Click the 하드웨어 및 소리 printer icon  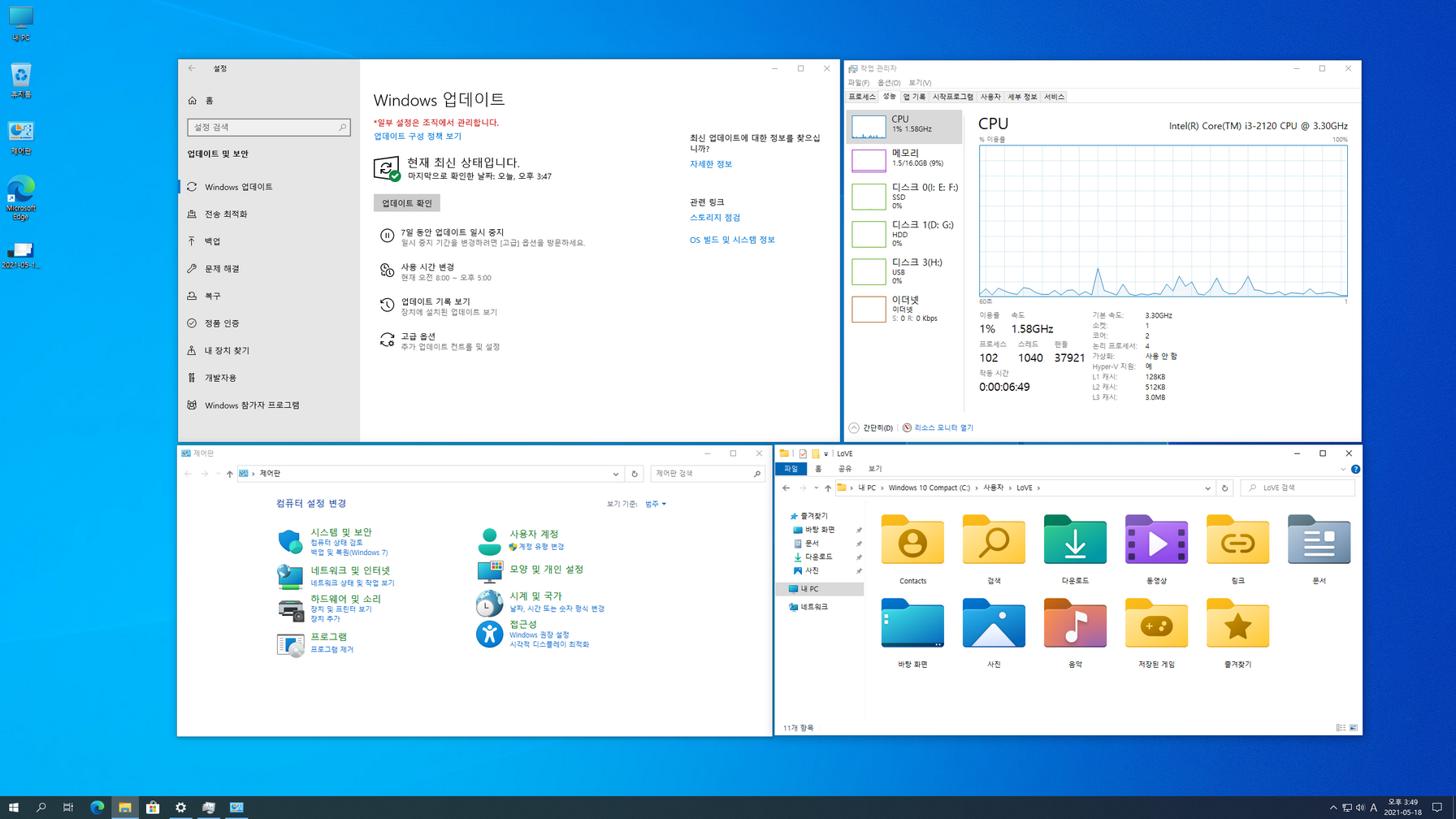pos(290,609)
